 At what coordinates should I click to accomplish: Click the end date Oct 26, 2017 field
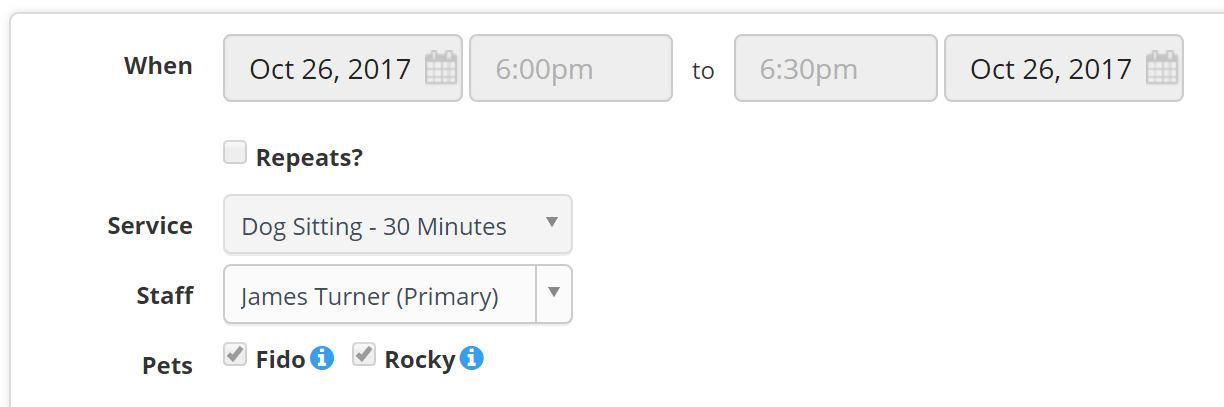[1064, 68]
